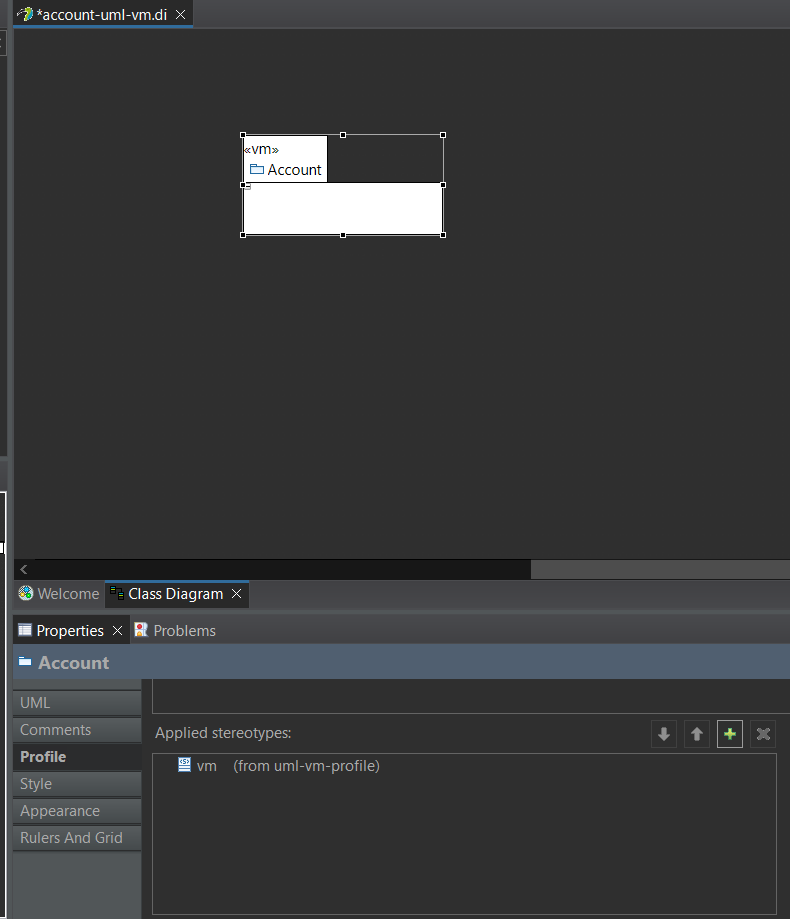The width and height of the screenshot is (790, 919).
Task: Move the selected stereotype down with the arrow
Action: point(663,734)
